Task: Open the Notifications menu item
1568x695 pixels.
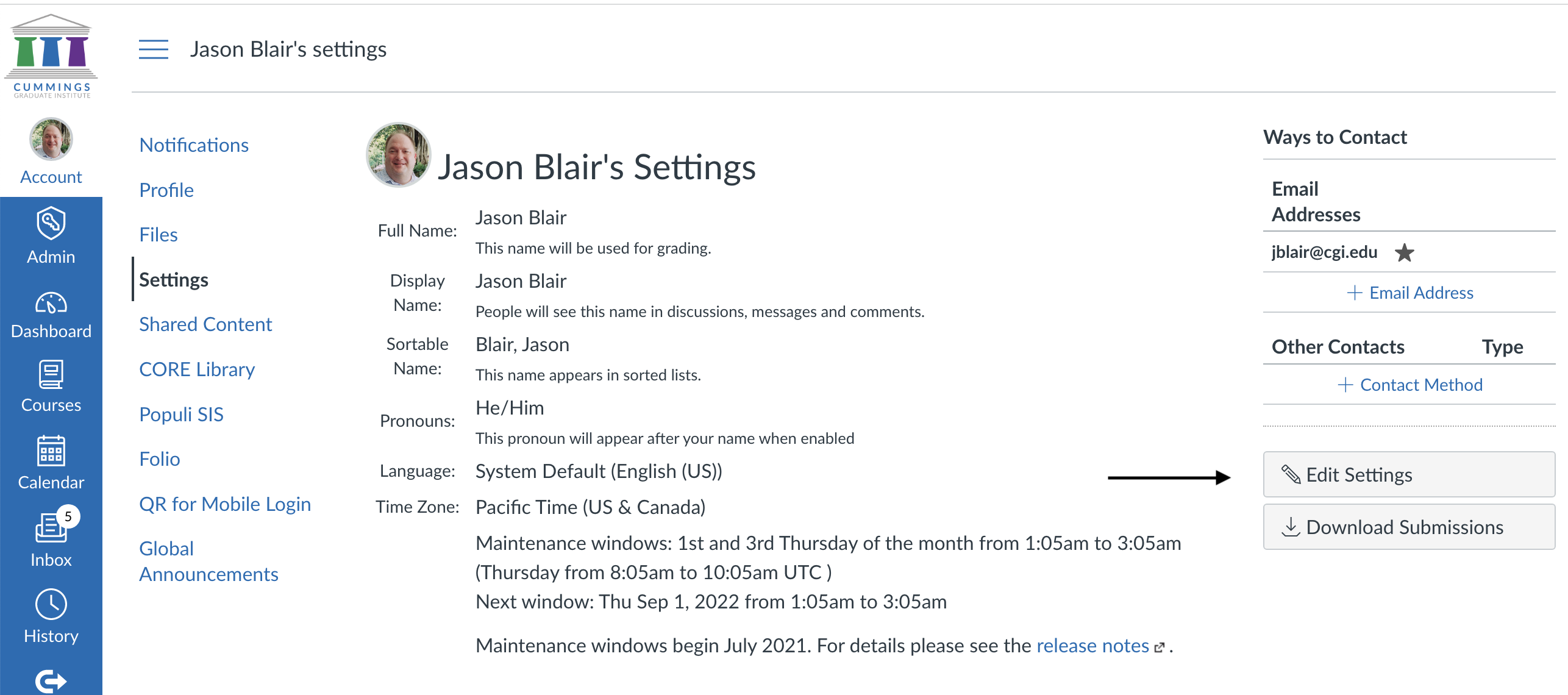Action: pos(194,145)
